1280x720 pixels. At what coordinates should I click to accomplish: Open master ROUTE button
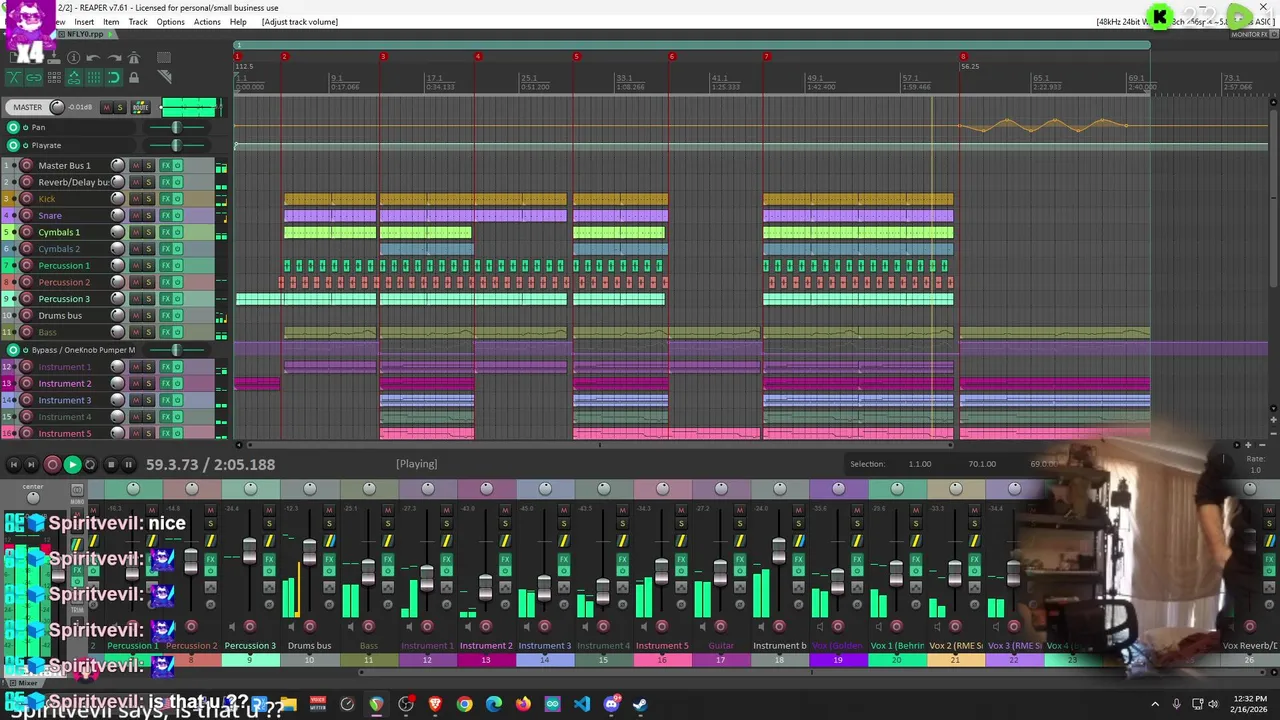click(x=141, y=107)
